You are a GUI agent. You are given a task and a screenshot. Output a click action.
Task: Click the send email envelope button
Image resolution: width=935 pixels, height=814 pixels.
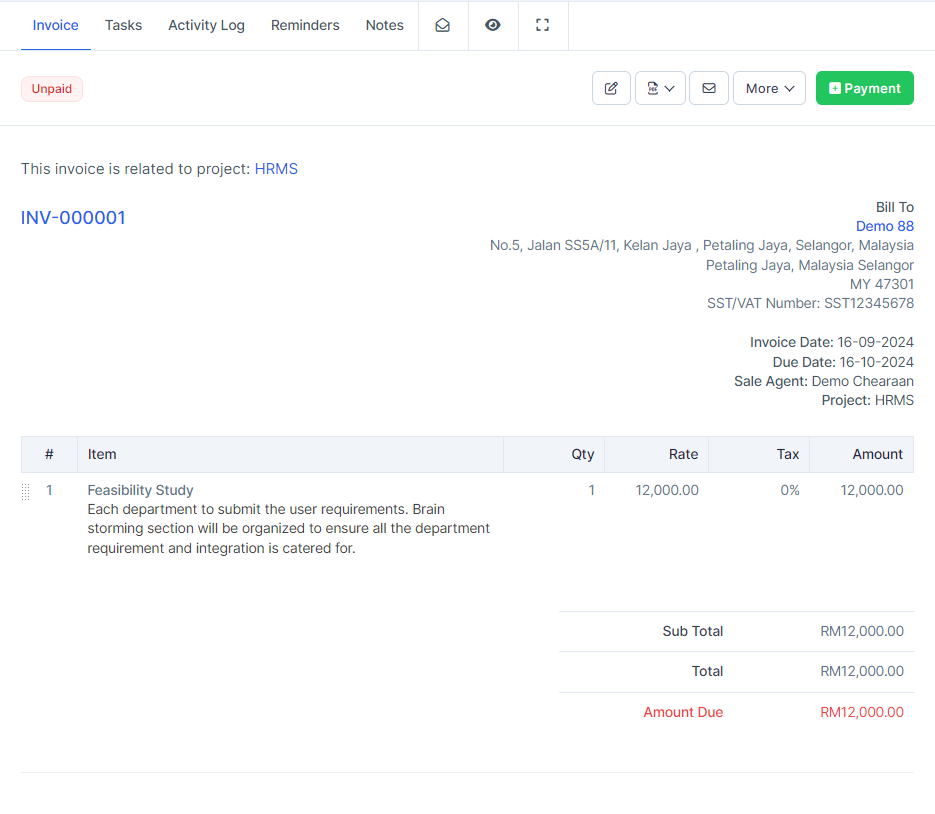709,88
